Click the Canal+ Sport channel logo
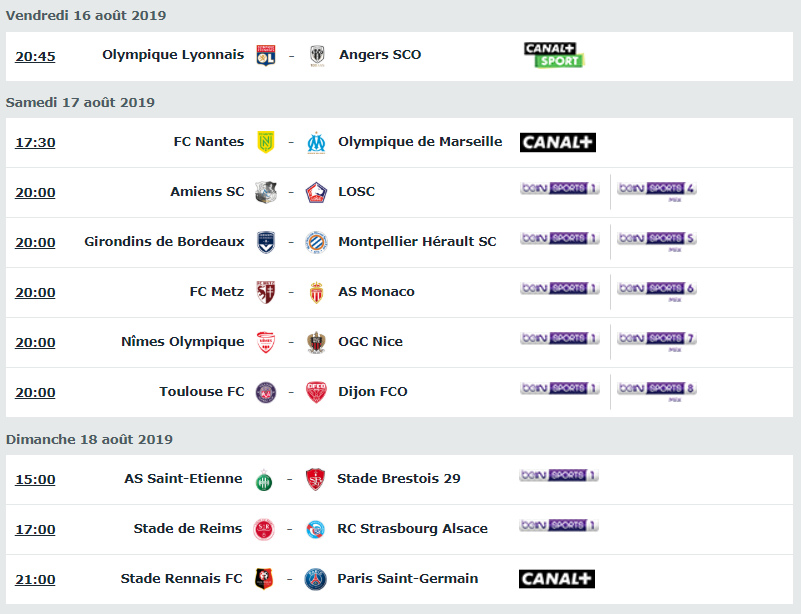This screenshot has width=801, height=614. (x=554, y=55)
